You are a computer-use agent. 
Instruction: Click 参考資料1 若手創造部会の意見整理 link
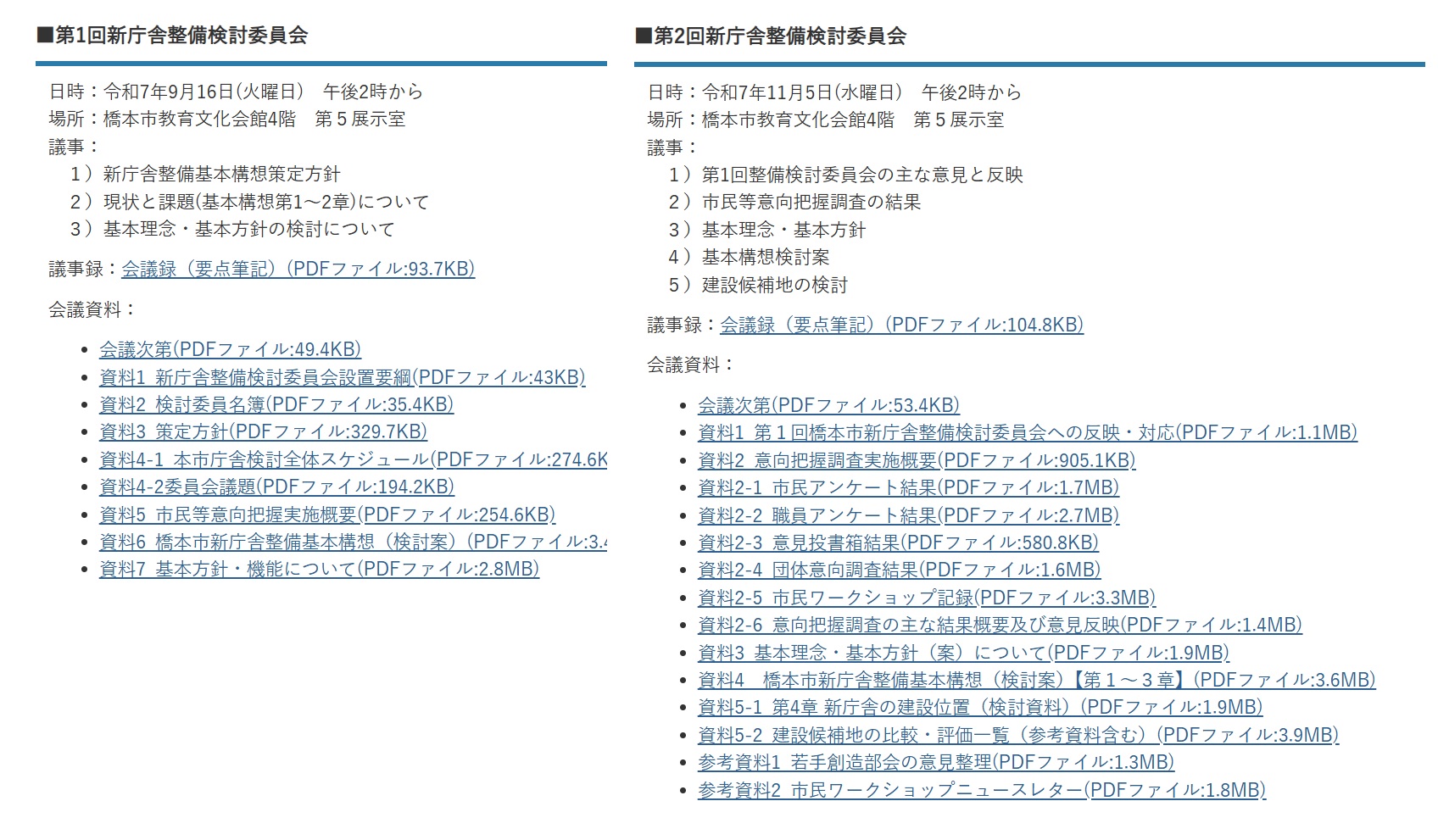pyautogui.click(x=935, y=762)
